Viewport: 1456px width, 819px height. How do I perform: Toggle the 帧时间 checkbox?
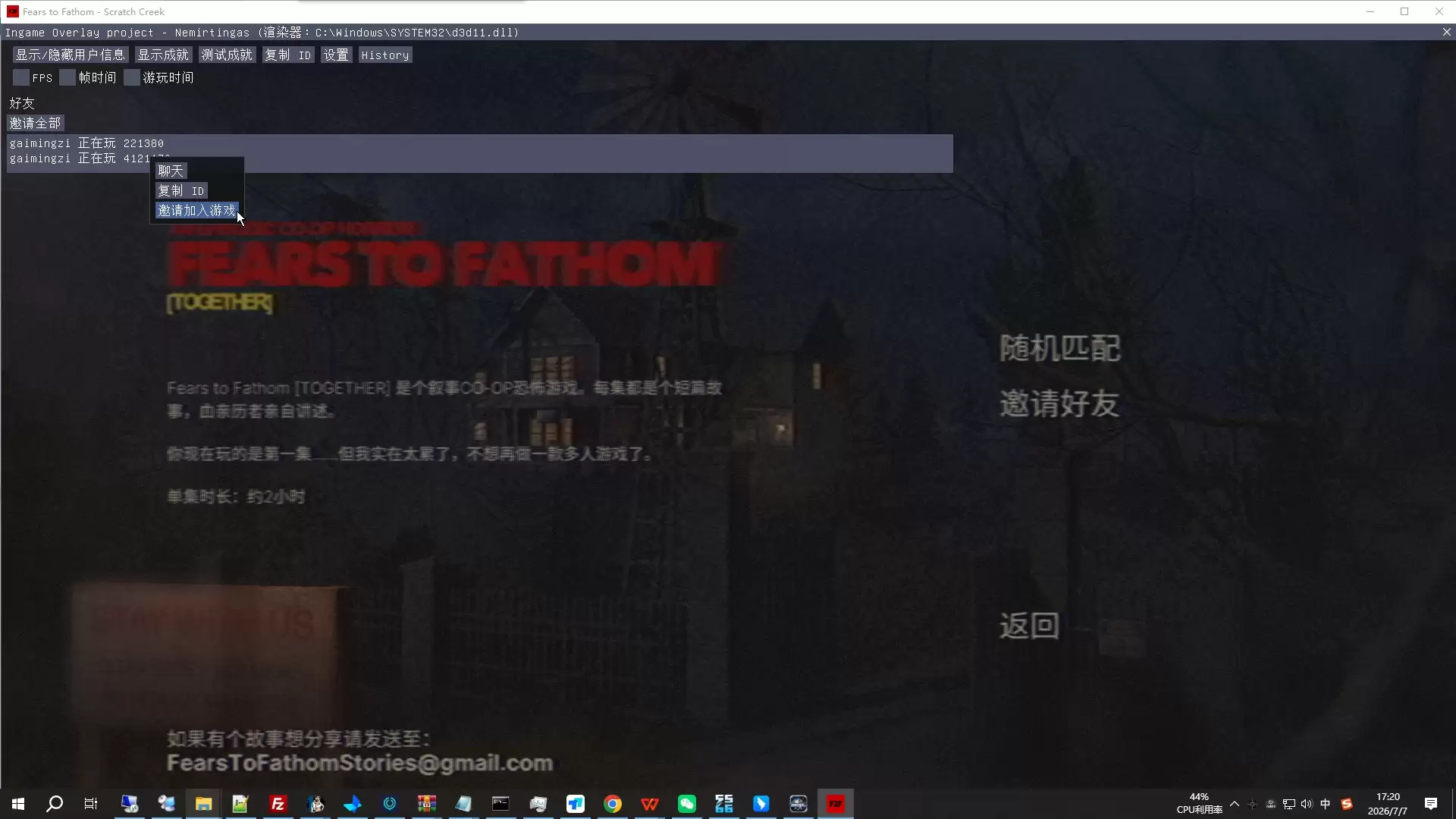coord(67,77)
